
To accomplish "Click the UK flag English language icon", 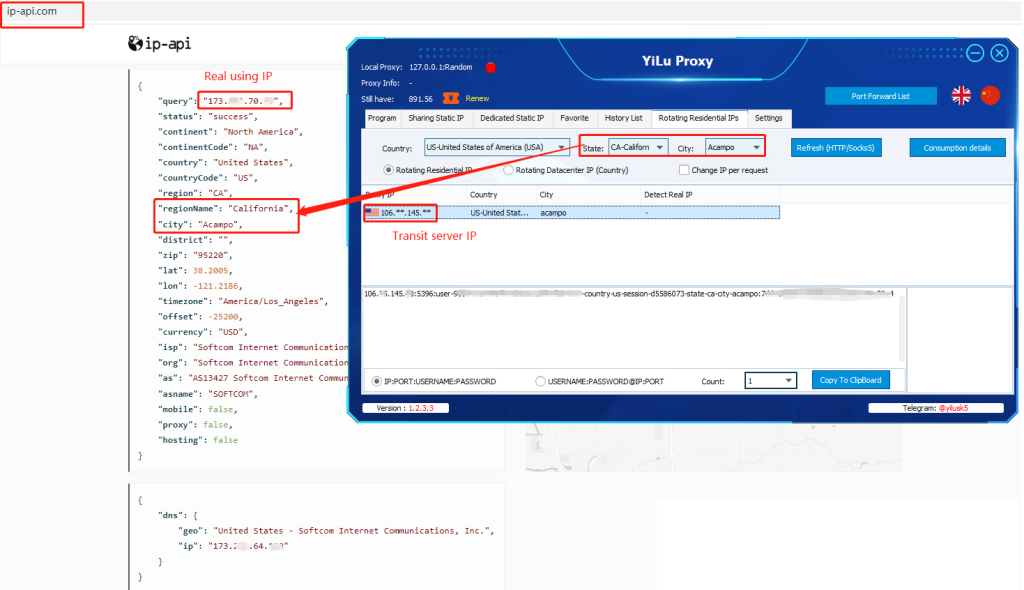I will (x=961, y=95).
